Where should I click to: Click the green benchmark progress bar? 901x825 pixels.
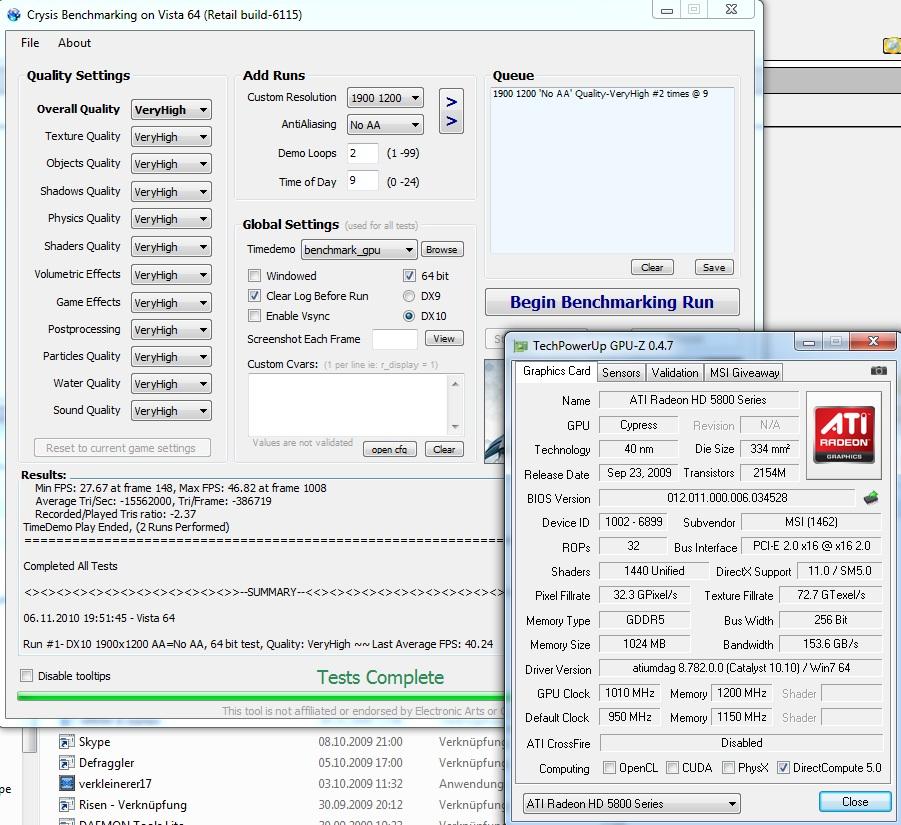pyautogui.click(x=260, y=696)
